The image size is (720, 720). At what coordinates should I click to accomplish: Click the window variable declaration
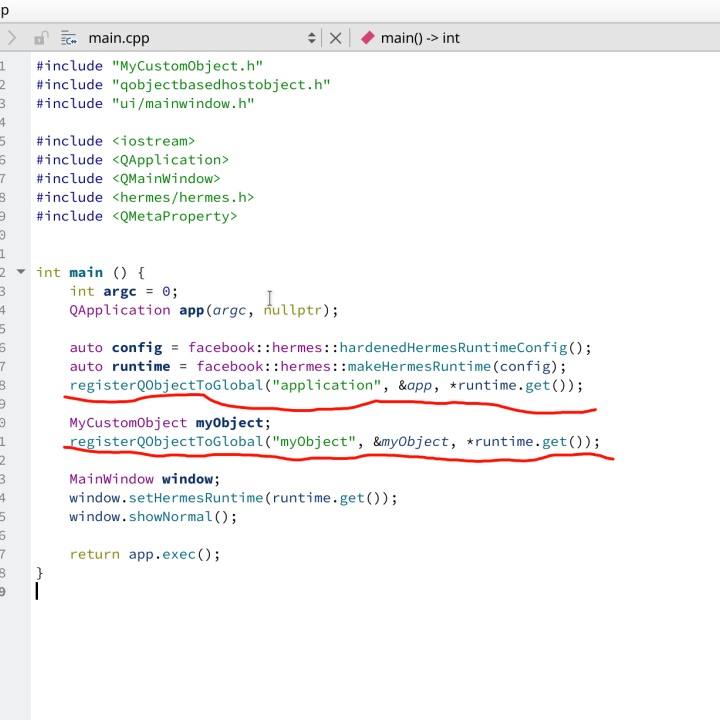coord(187,479)
